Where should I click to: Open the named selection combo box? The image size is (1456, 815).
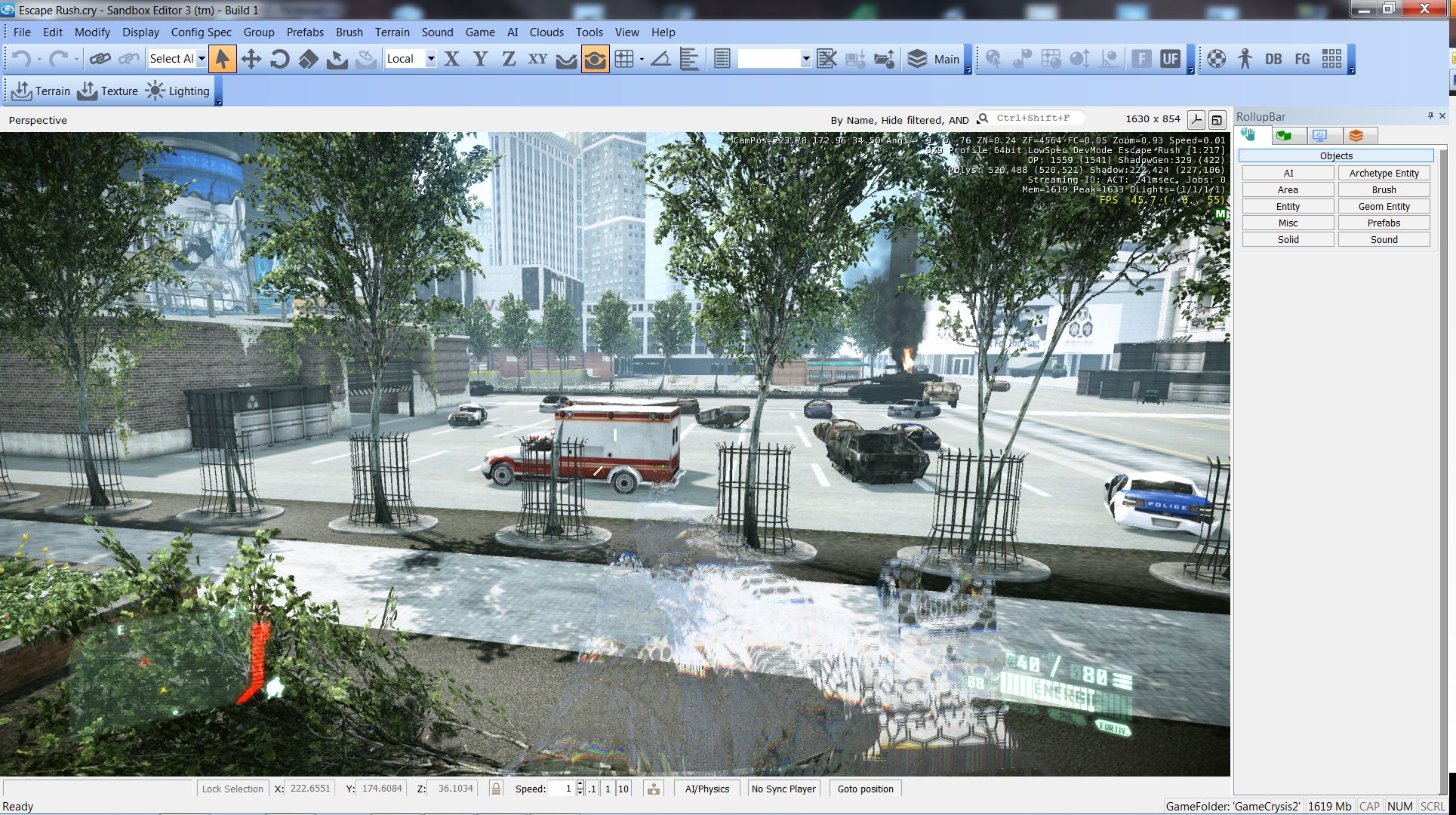[774, 59]
